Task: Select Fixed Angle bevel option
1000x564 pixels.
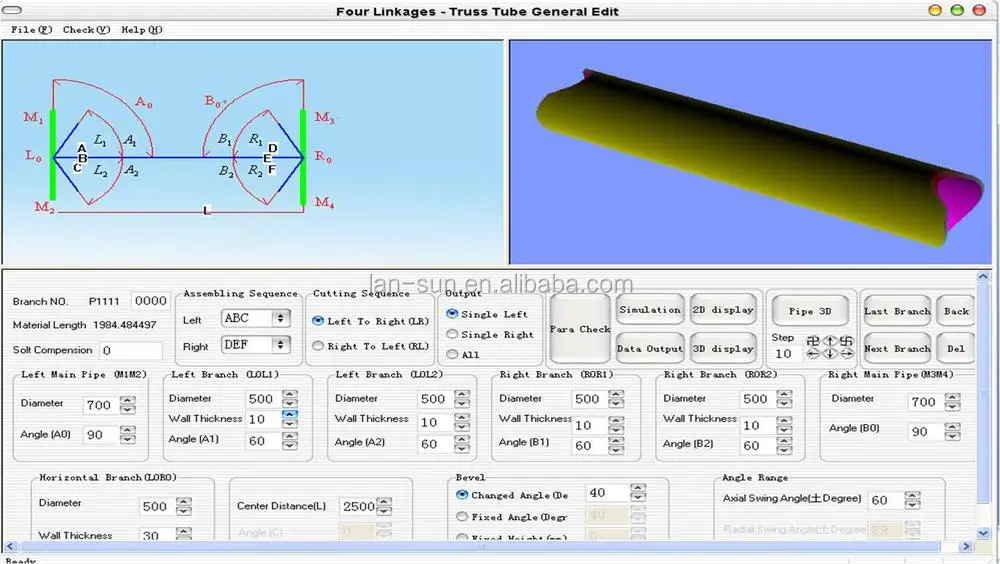Action: (x=462, y=517)
